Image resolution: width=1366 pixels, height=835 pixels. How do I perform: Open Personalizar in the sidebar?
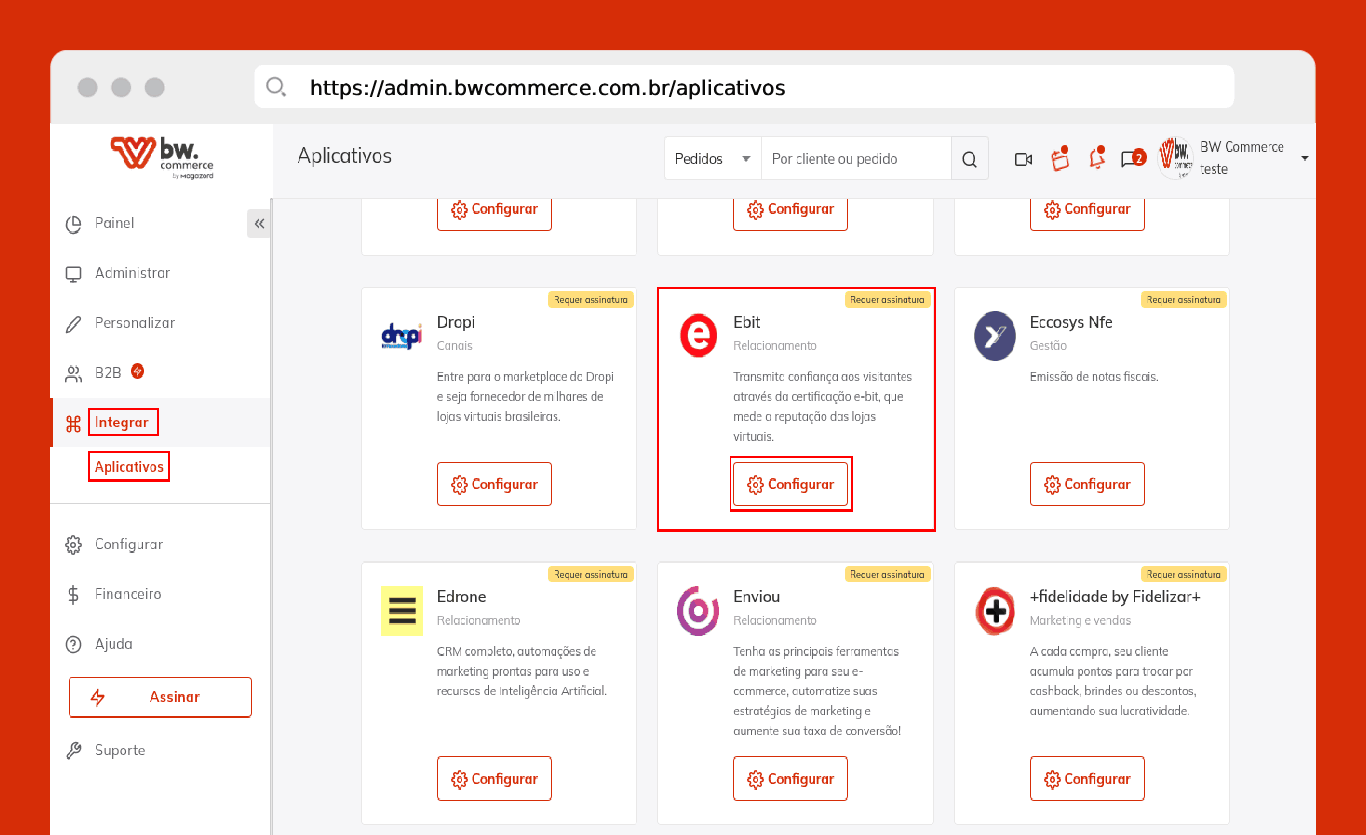point(135,323)
